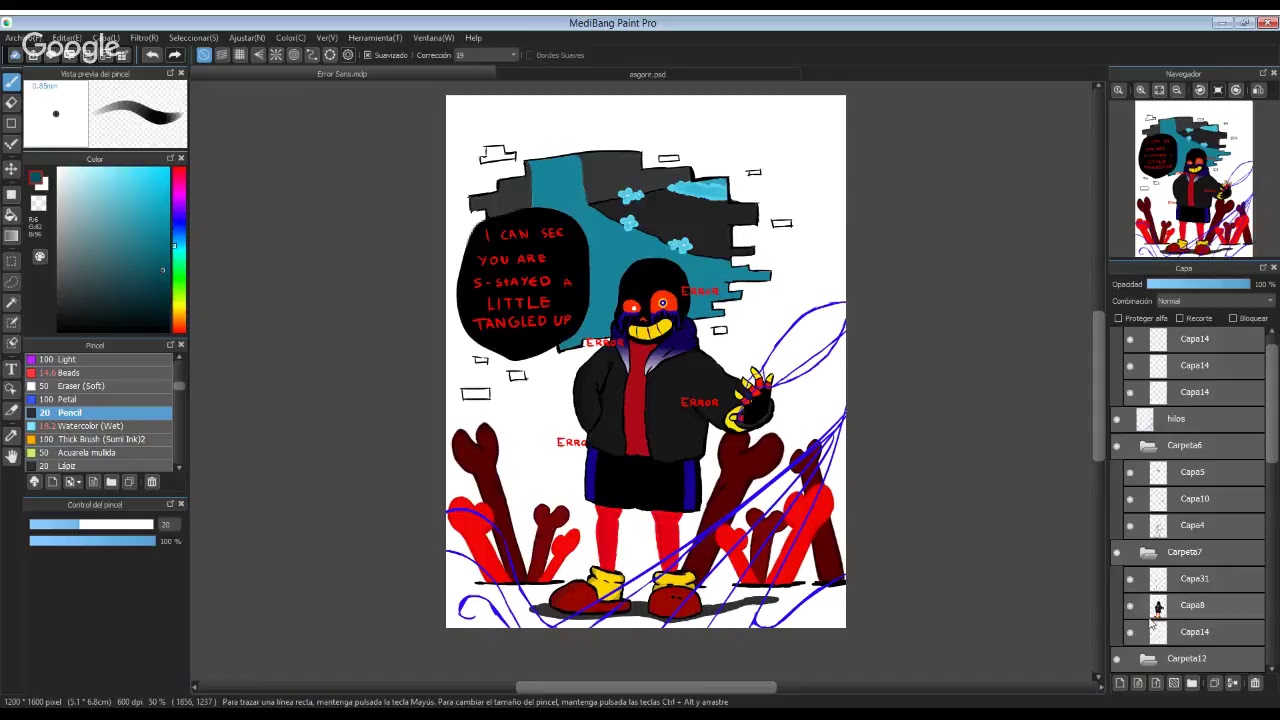Select the Gradient tool

point(11,236)
